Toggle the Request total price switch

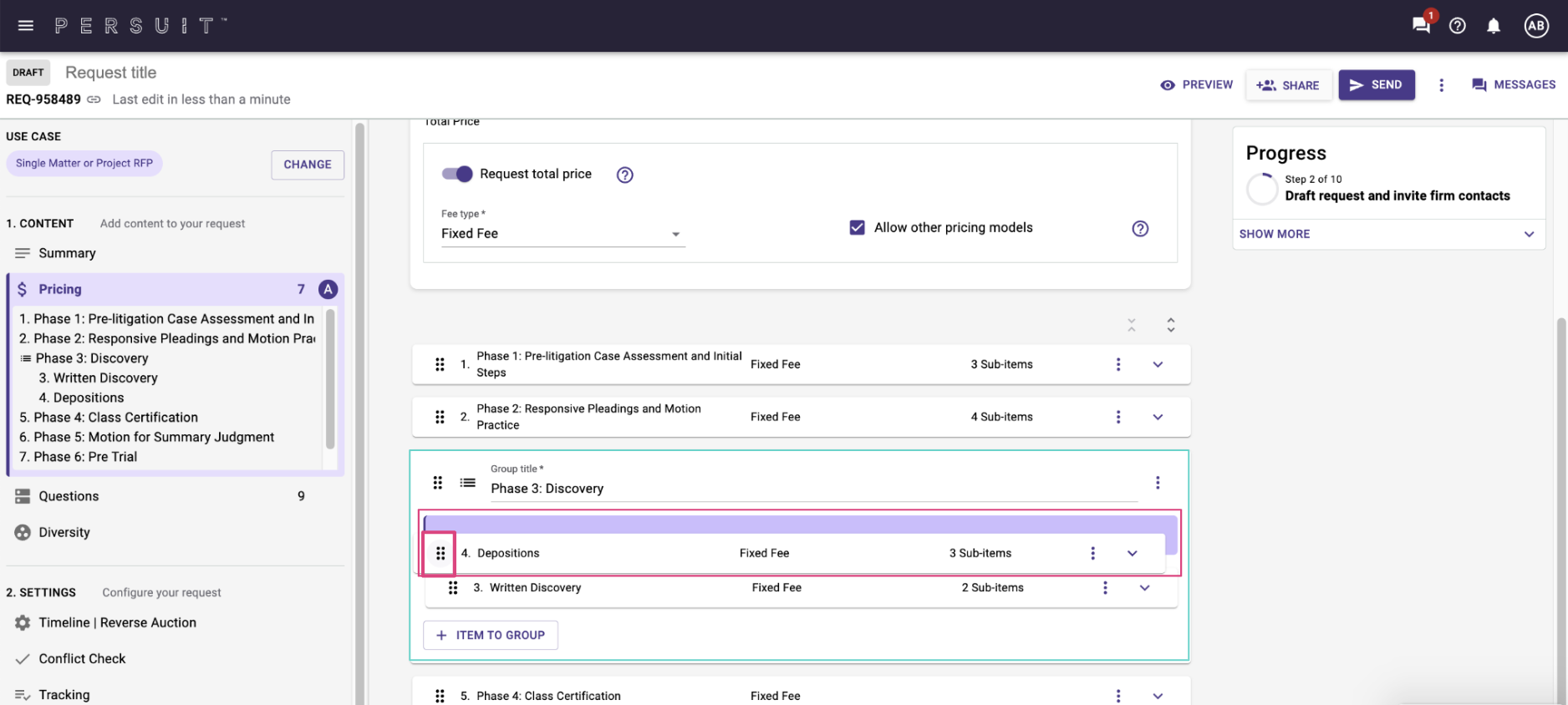coord(457,174)
